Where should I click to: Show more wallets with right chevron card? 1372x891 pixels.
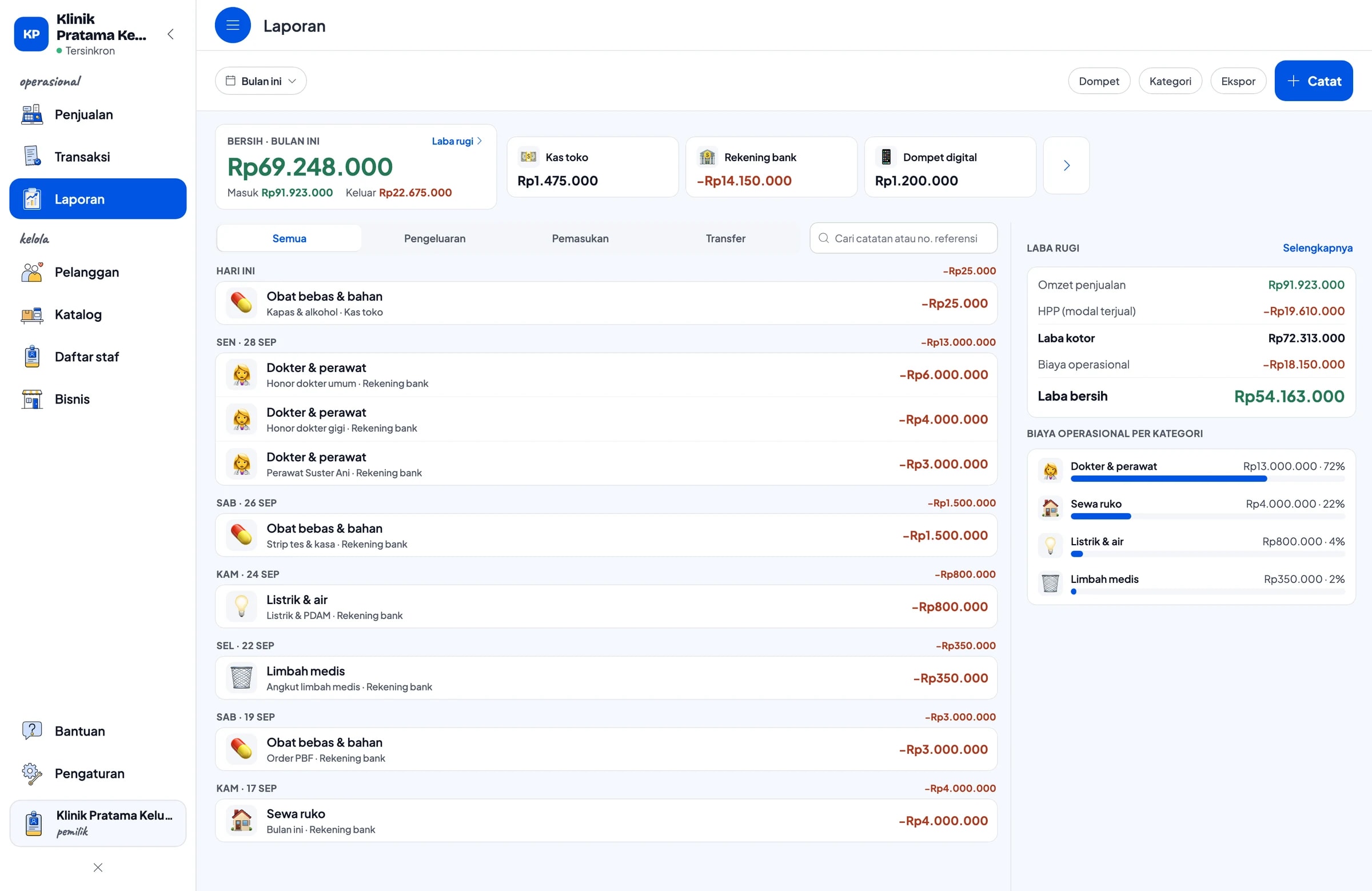tap(1066, 166)
